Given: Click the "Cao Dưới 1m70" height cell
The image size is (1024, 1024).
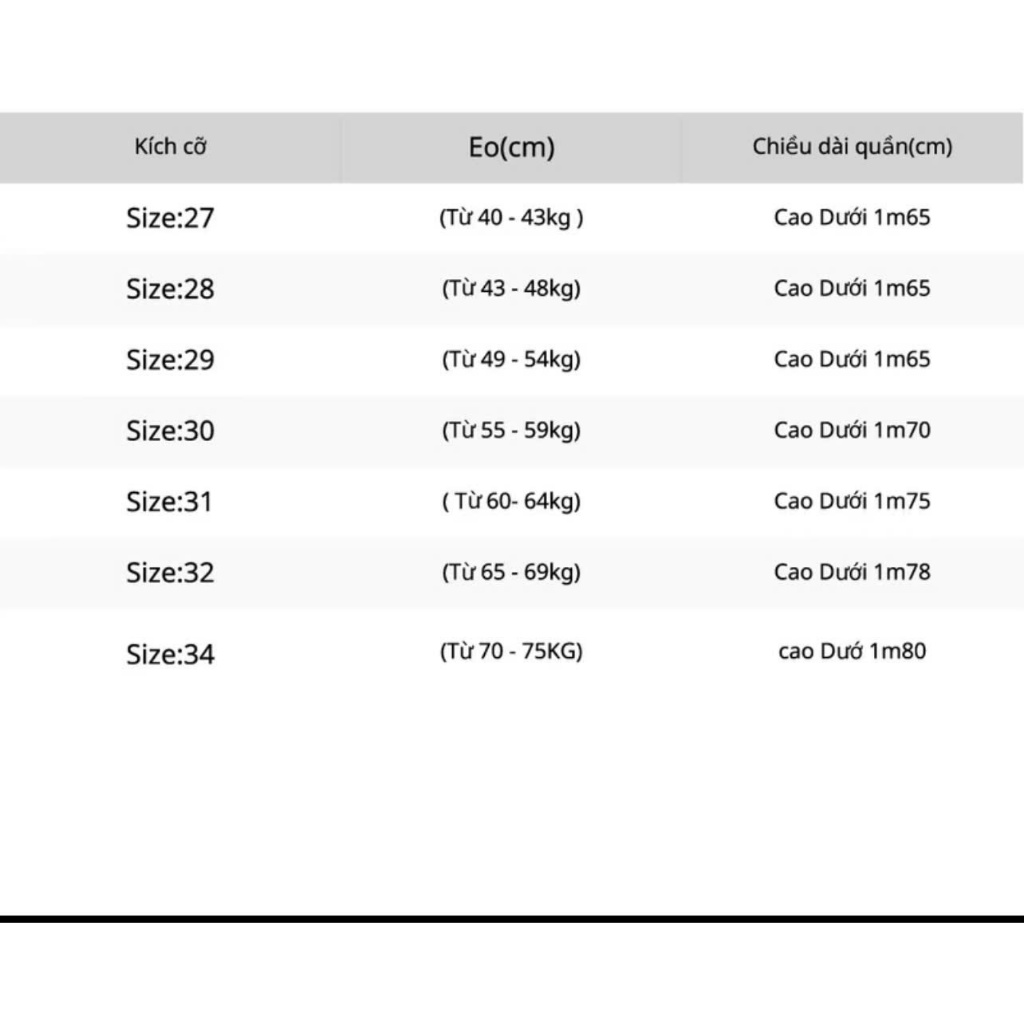Looking at the screenshot, I should 852,431.
